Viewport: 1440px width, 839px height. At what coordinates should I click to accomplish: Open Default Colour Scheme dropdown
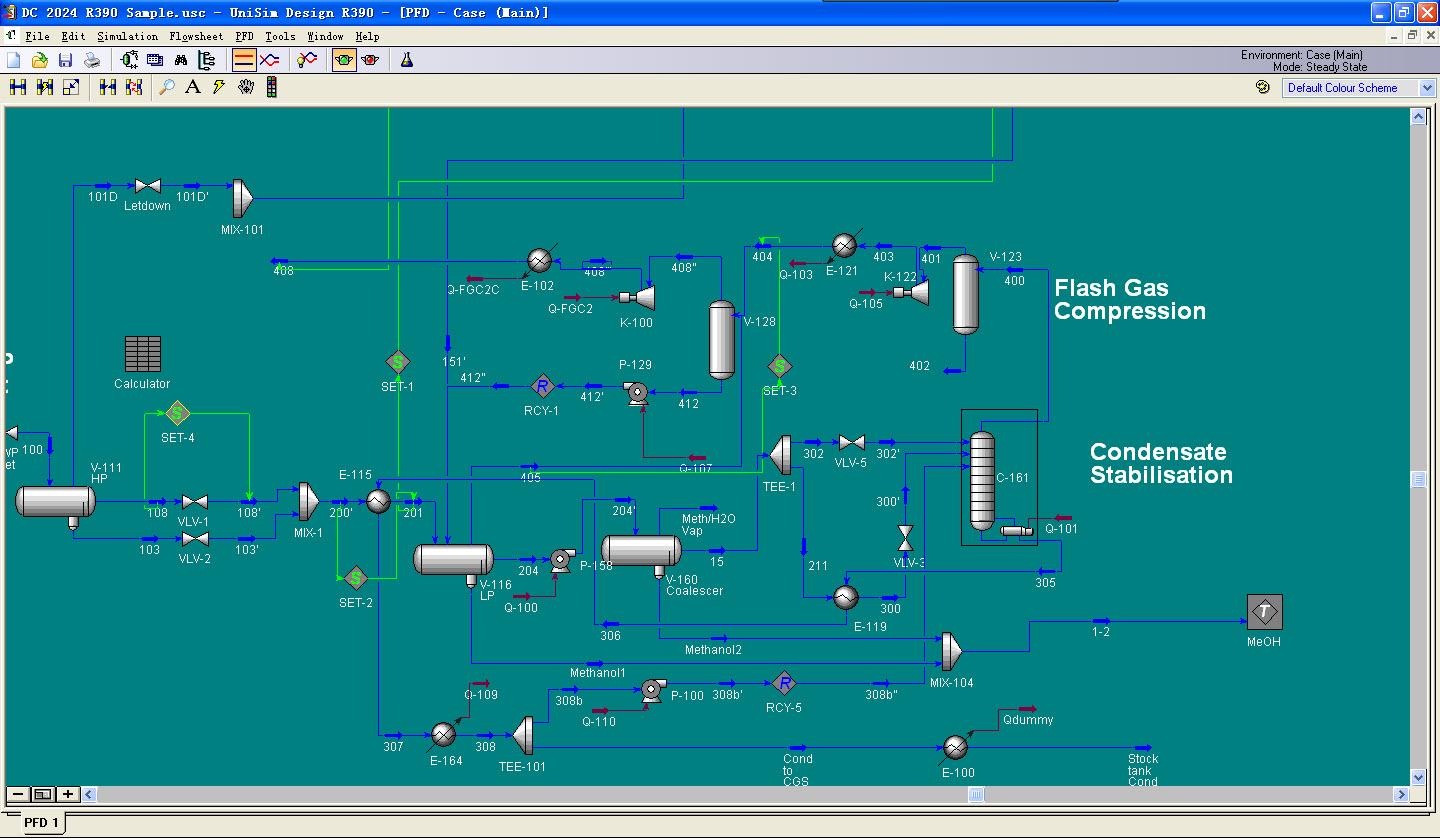click(1427, 88)
